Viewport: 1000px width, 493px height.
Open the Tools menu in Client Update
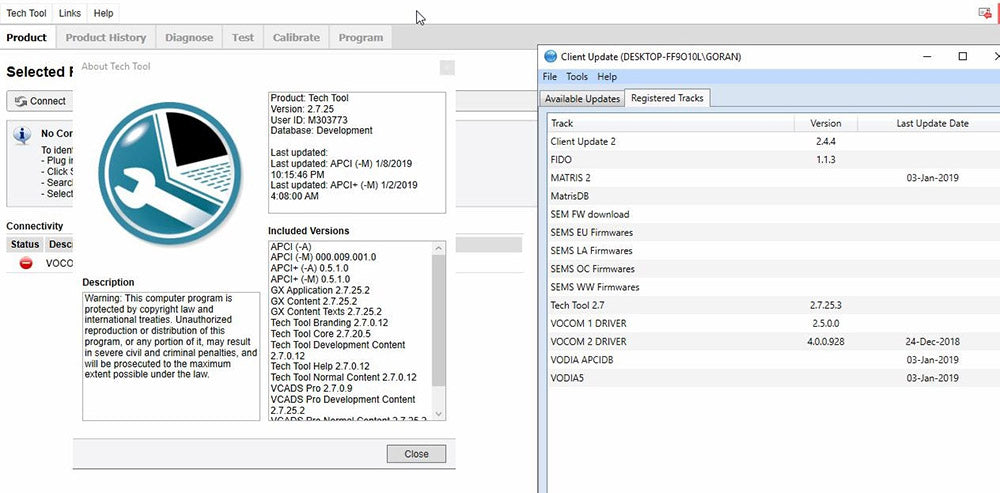[577, 77]
